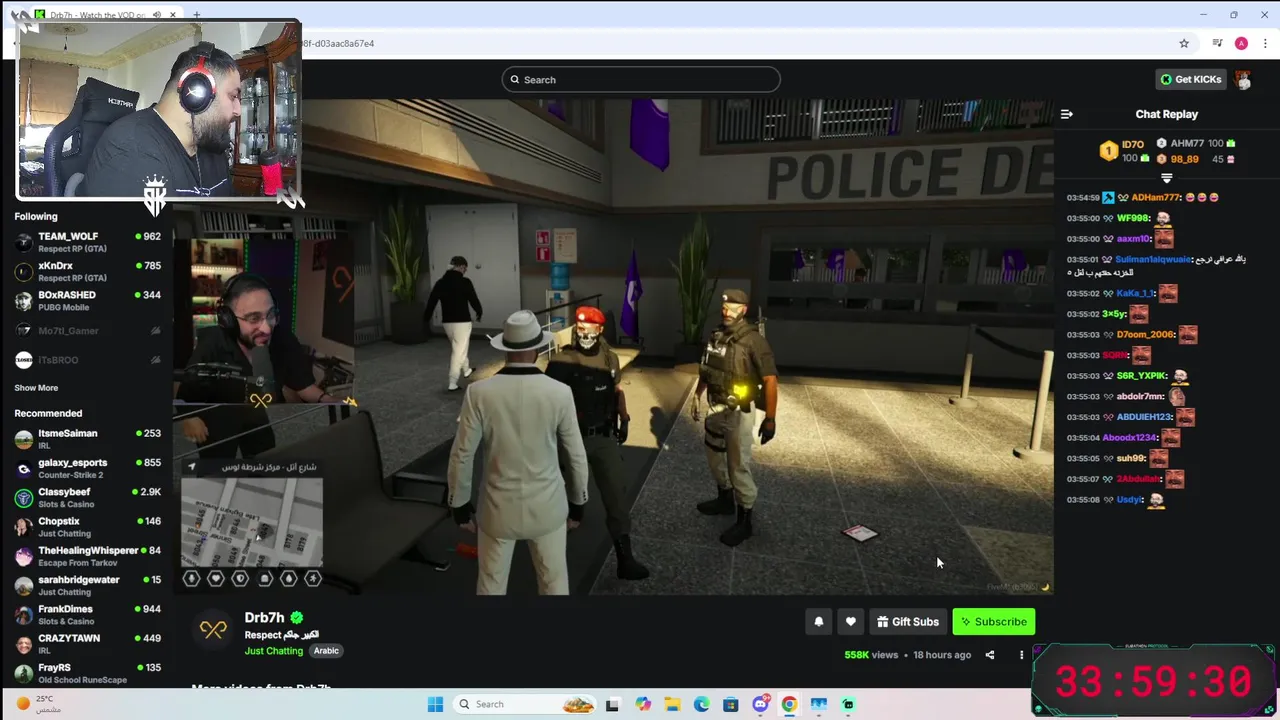Launch Copilot from taskbar
This screenshot has height=720, width=1280.
click(x=642, y=704)
